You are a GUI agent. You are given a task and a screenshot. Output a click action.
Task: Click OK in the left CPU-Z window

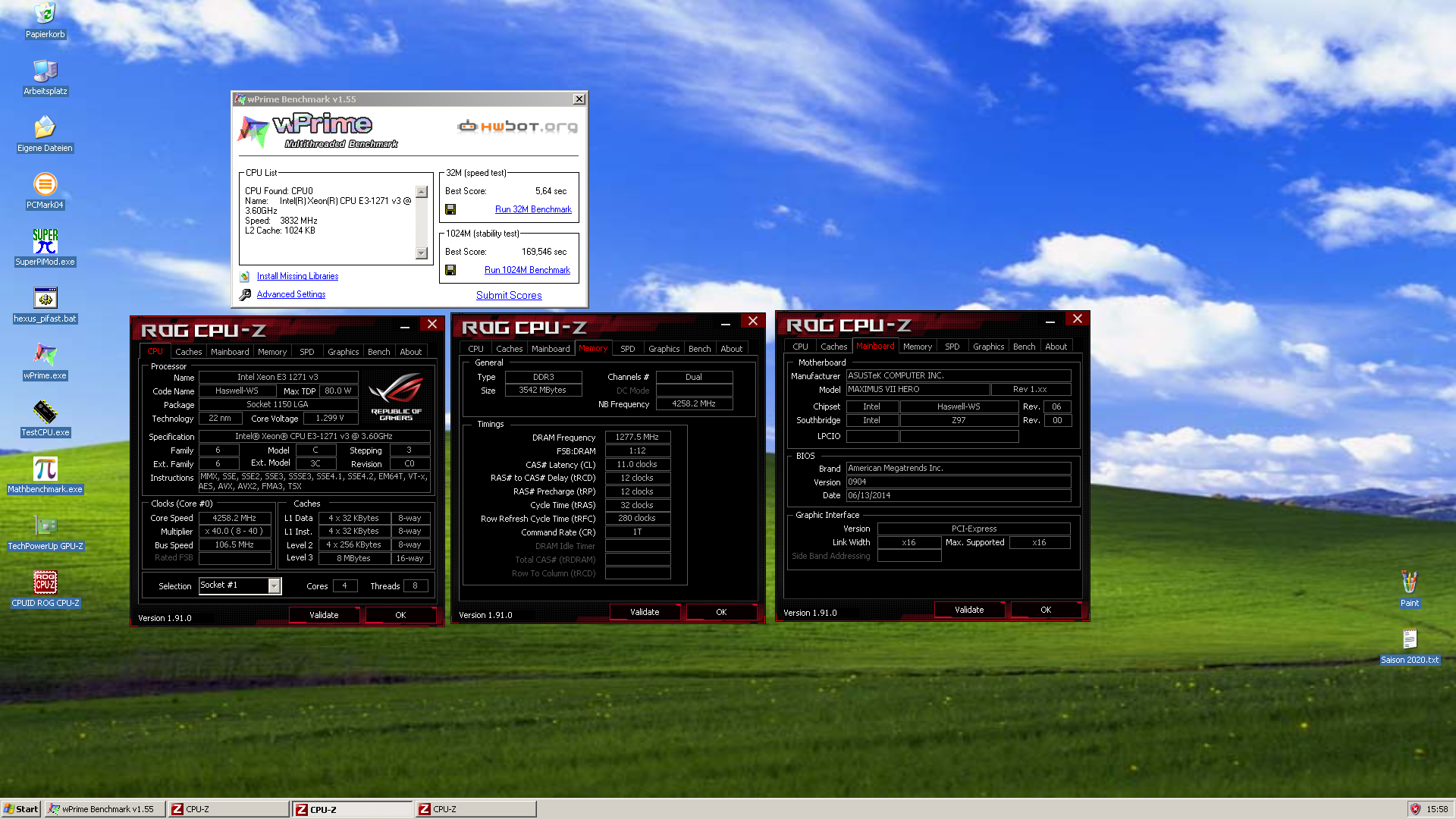point(400,615)
